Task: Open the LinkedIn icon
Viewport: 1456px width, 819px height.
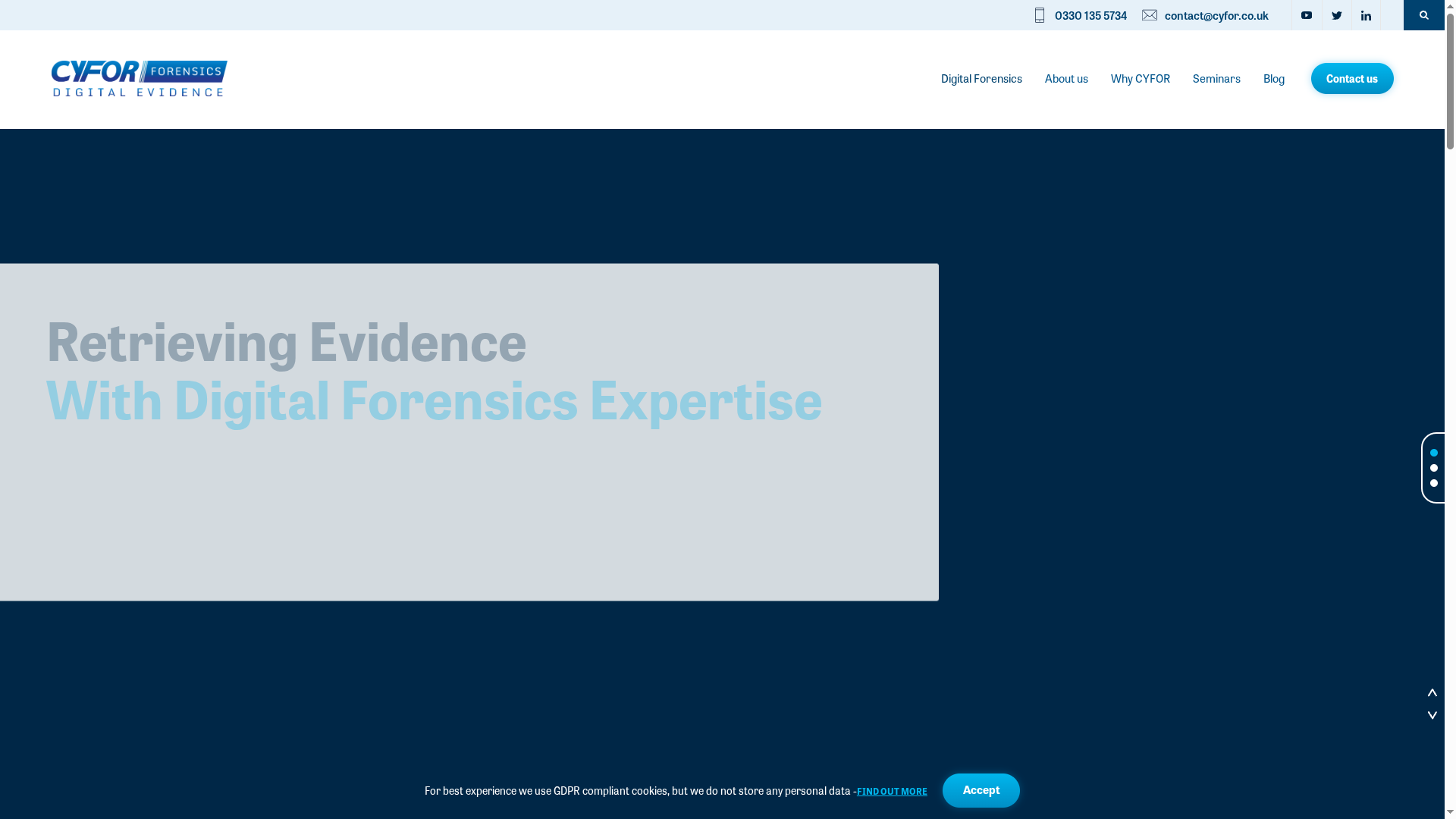Action: point(1367,15)
